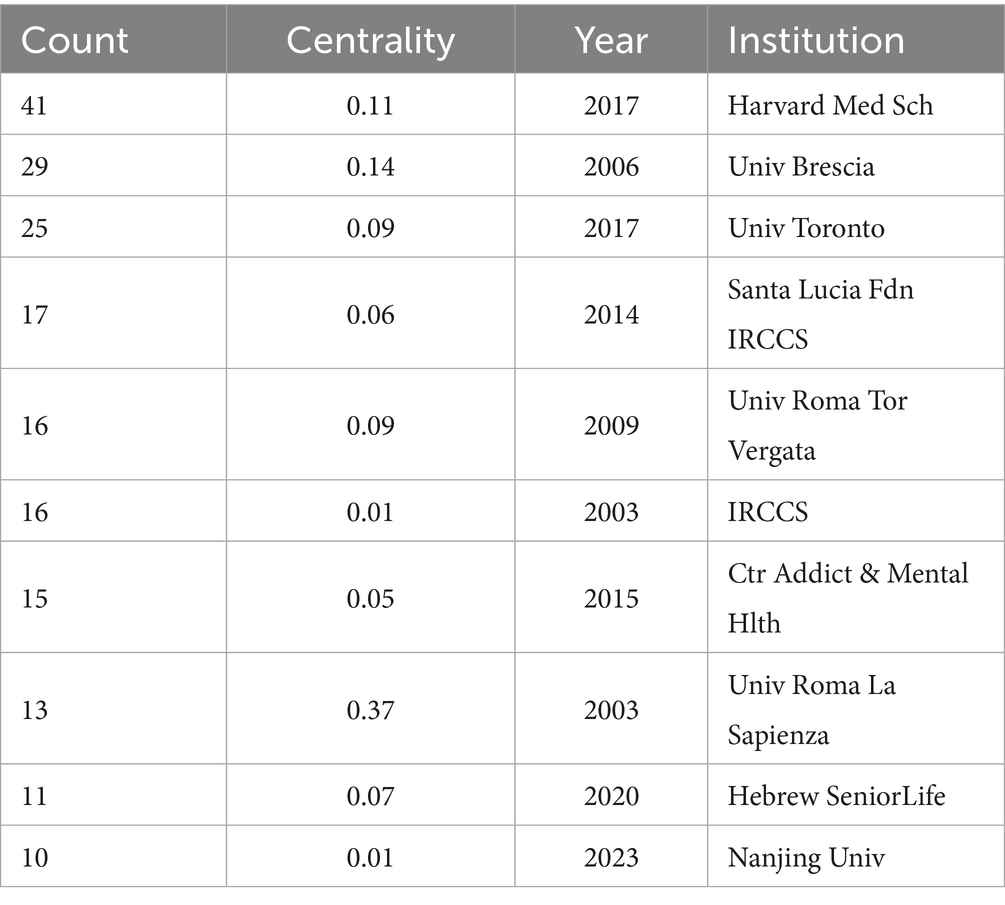
Task: Select the Santa Lucia Fdn IRCCS cell
Action: (x=821, y=314)
